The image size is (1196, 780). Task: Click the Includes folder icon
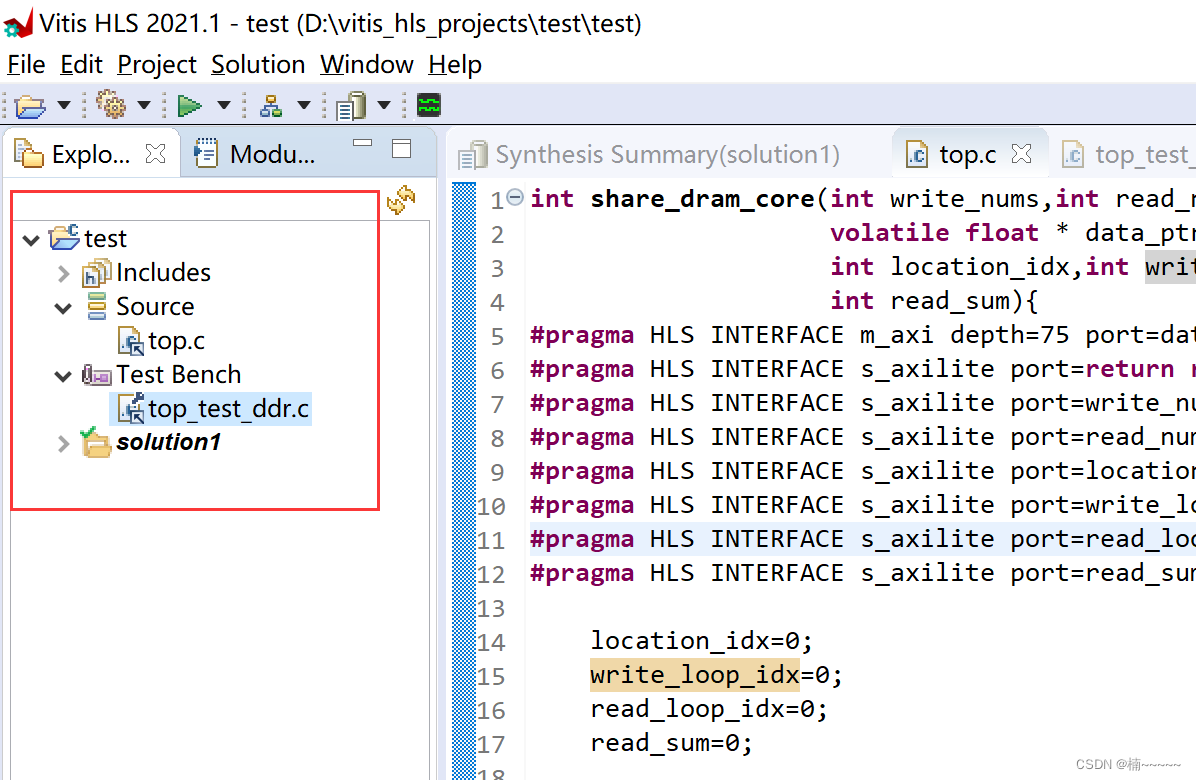tap(97, 273)
